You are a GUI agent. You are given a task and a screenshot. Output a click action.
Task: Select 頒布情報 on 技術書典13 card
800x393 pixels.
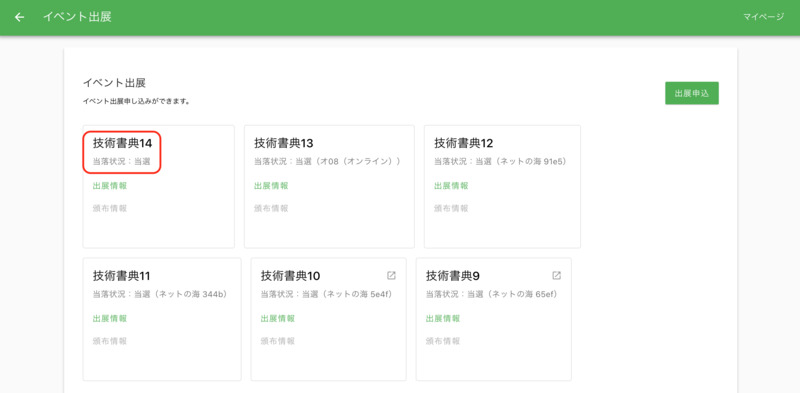271,208
